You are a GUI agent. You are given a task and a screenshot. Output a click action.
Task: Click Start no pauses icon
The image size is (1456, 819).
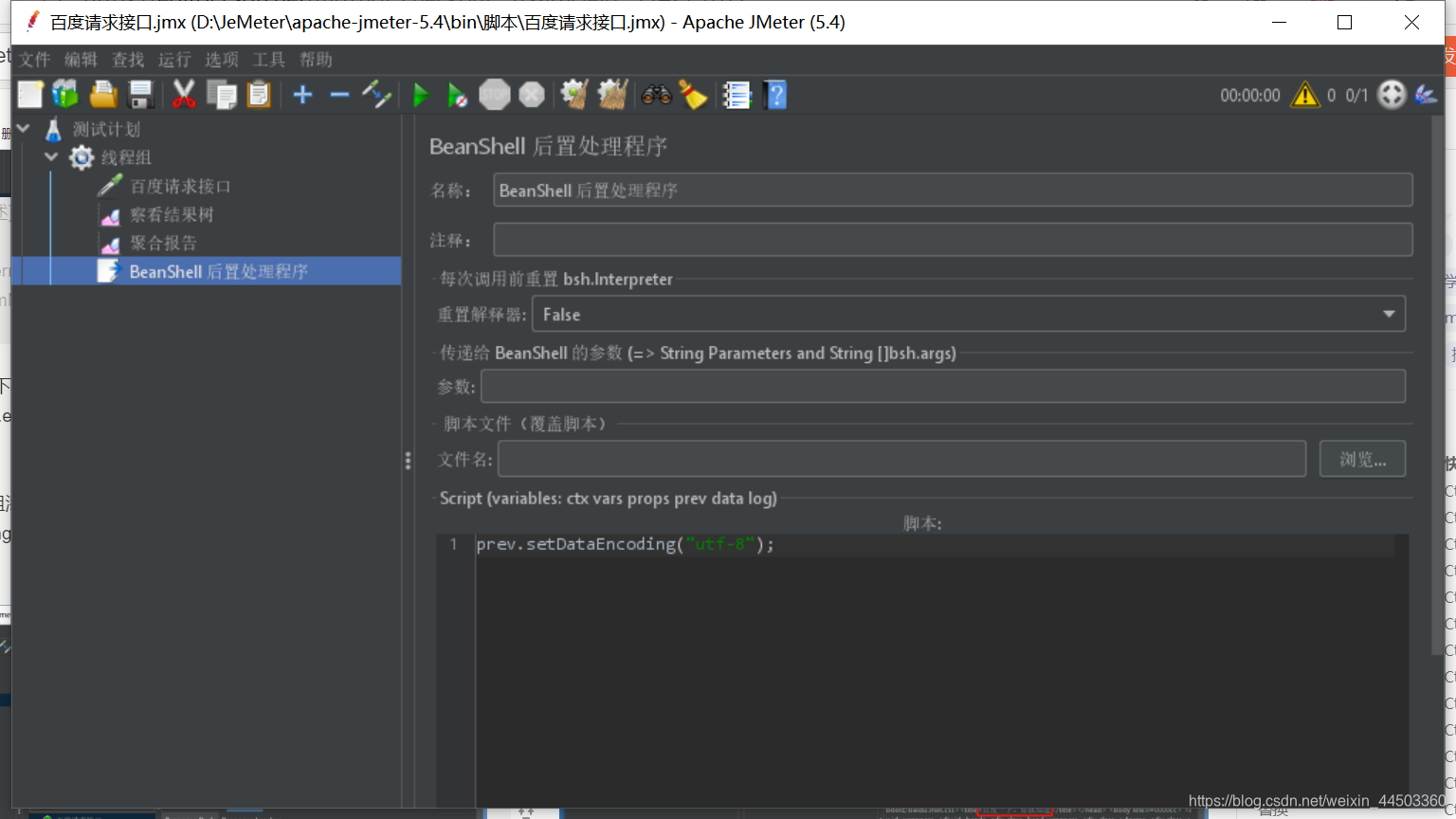457,95
